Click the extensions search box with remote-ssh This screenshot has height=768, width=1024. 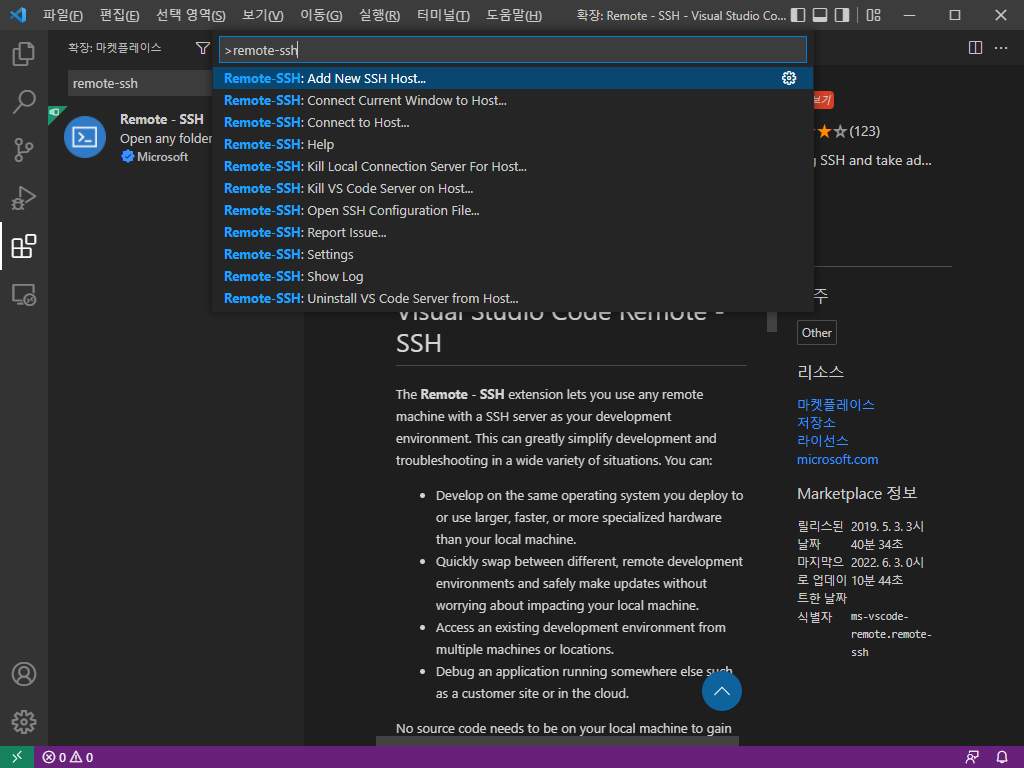(140, 84)
